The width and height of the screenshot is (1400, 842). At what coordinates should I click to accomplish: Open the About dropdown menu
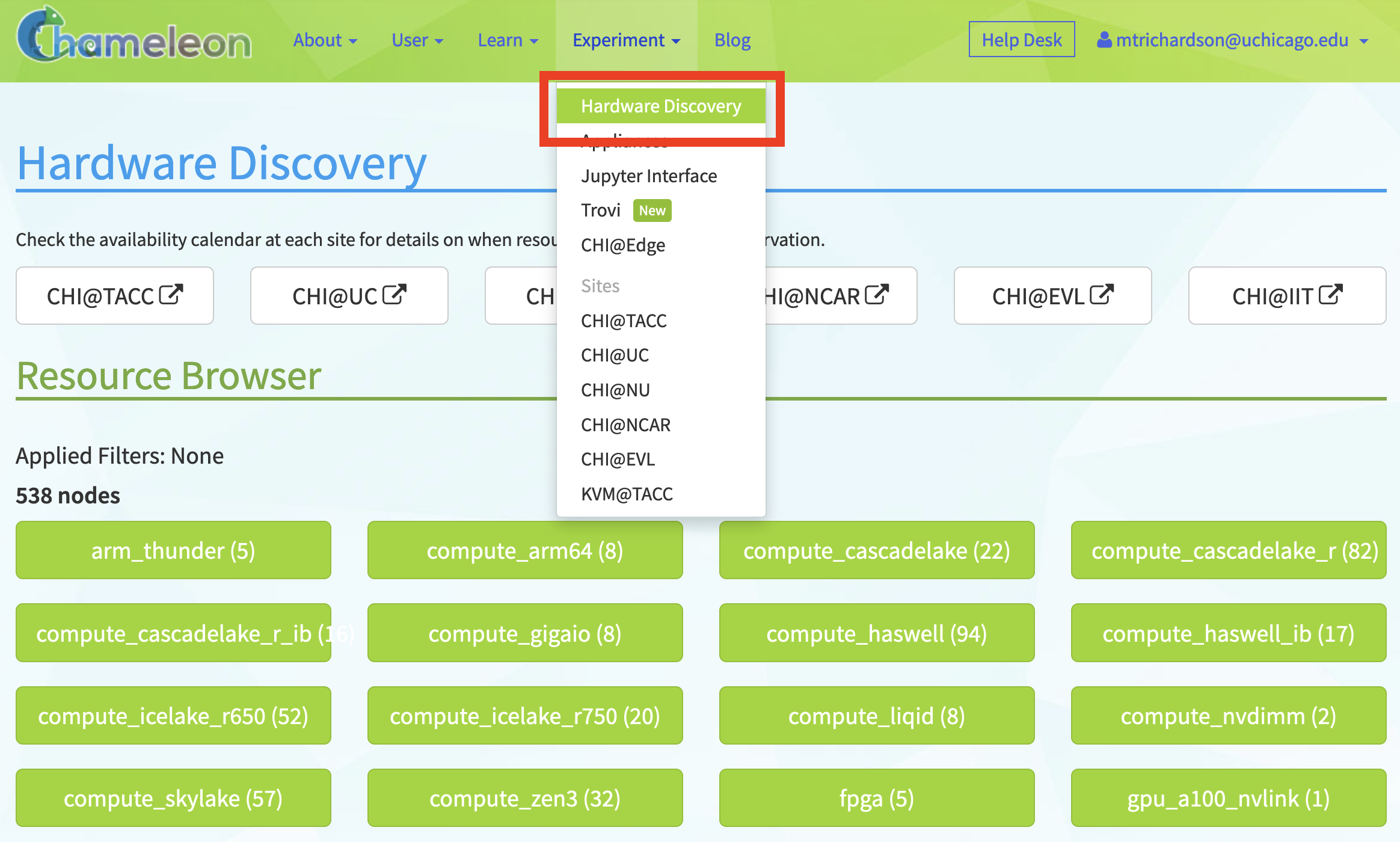(x=325, y=40)
